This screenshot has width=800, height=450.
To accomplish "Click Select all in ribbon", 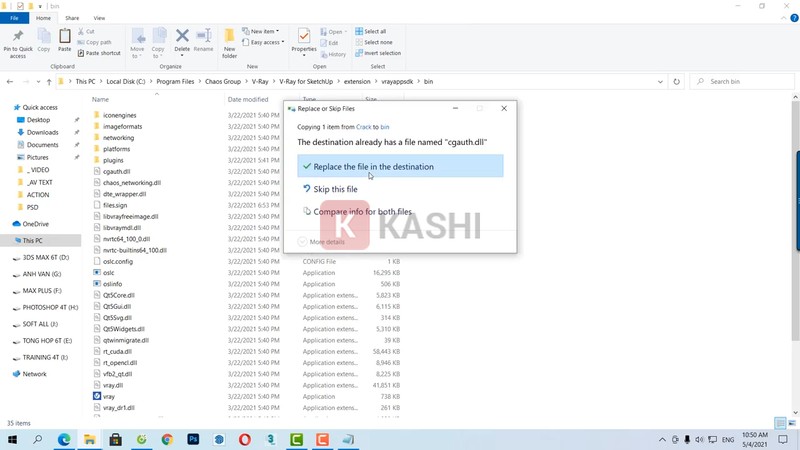I will (370, 31).
